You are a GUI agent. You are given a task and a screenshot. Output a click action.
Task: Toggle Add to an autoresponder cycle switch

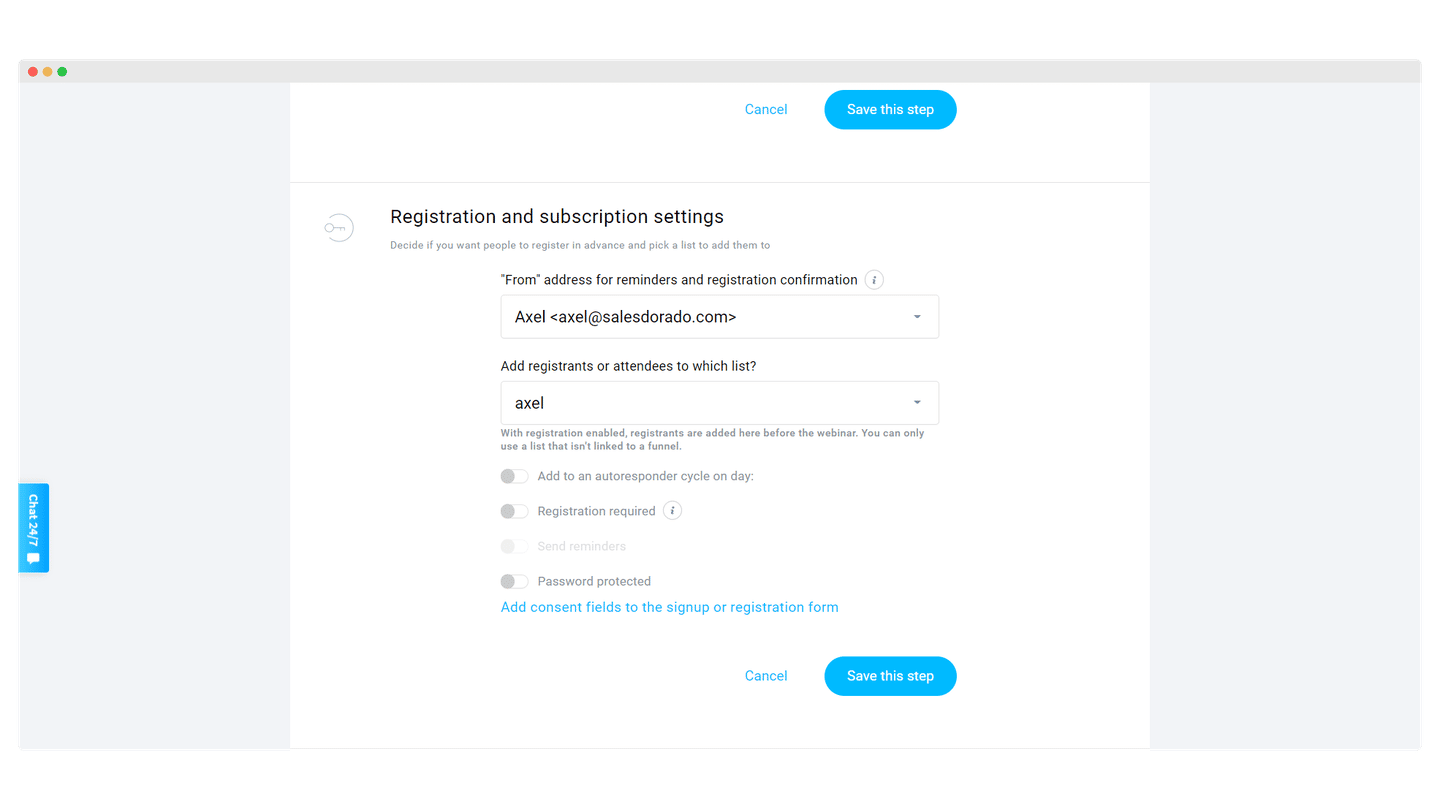[x=514, y=476]
